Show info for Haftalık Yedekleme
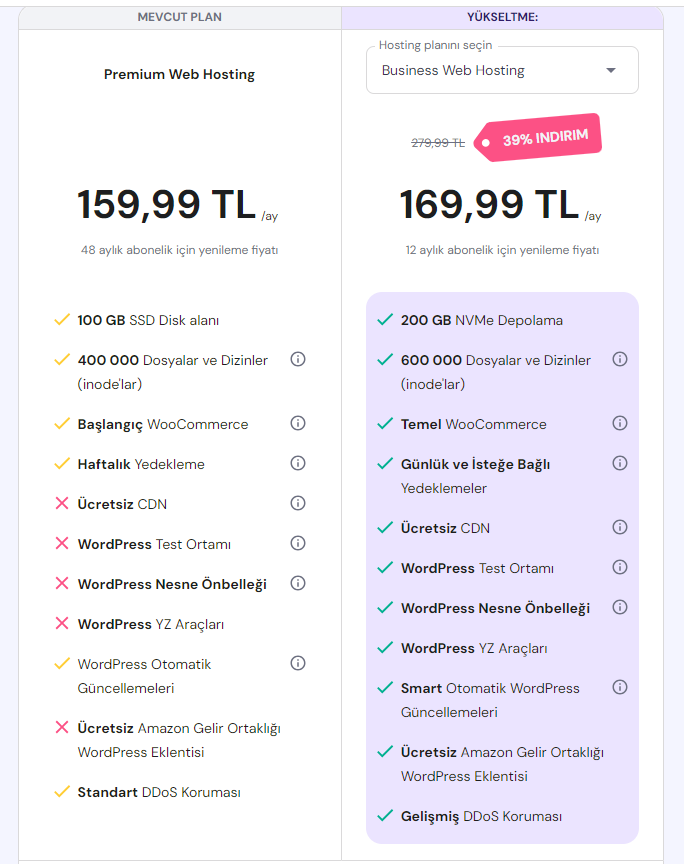 (x=298, y=463)
